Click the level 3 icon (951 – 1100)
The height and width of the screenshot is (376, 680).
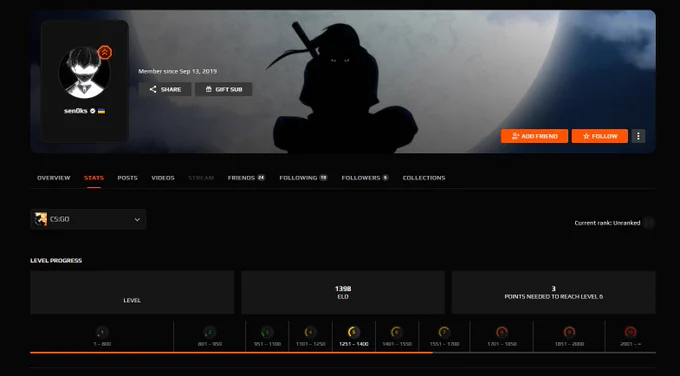[x=267, y=333]
